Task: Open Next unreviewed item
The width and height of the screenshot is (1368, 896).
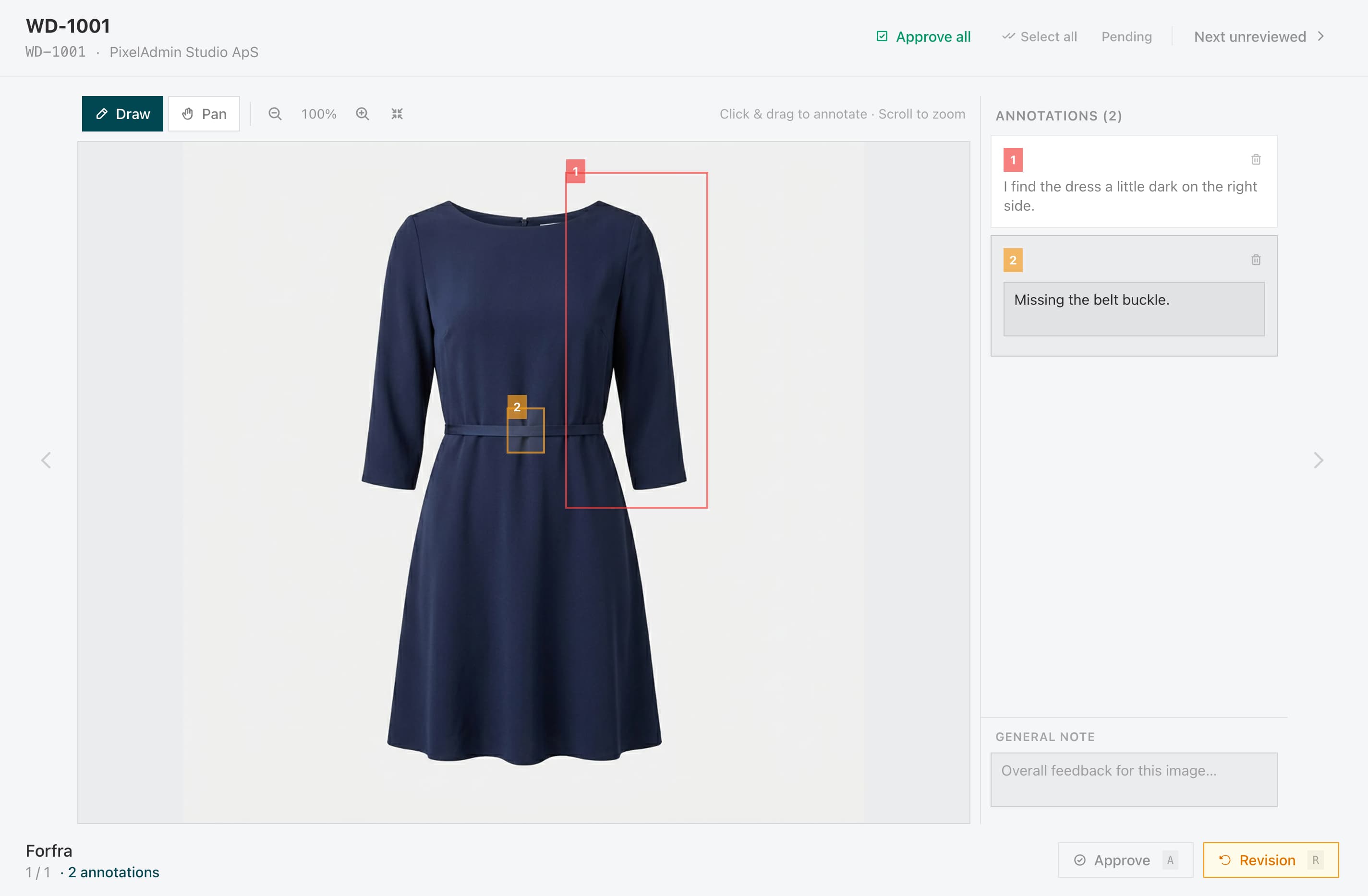Action: pyautogui.click(x=1259, y=36)
